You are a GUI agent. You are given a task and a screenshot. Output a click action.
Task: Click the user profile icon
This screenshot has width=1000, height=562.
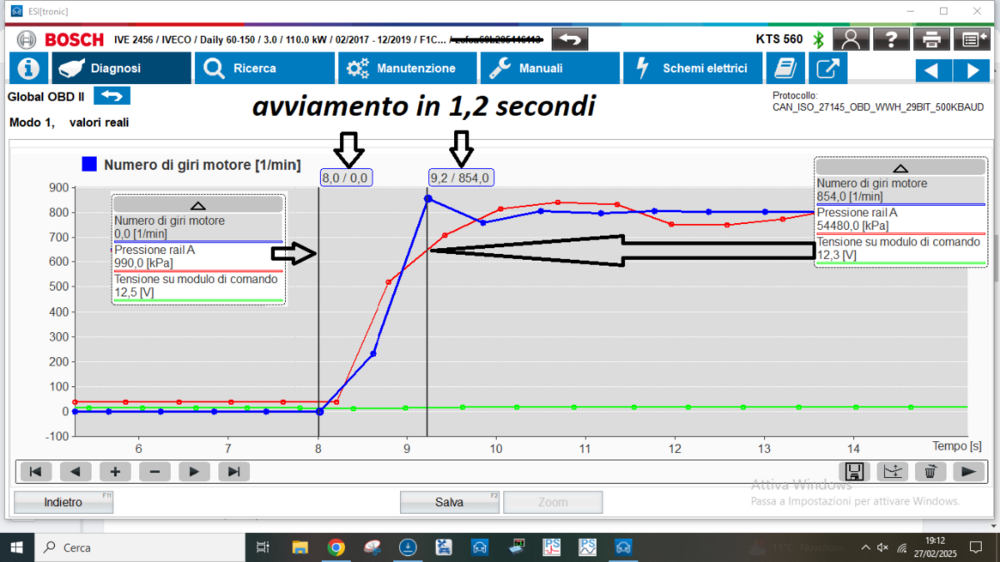pyautogui.click(x=850, y=39)
